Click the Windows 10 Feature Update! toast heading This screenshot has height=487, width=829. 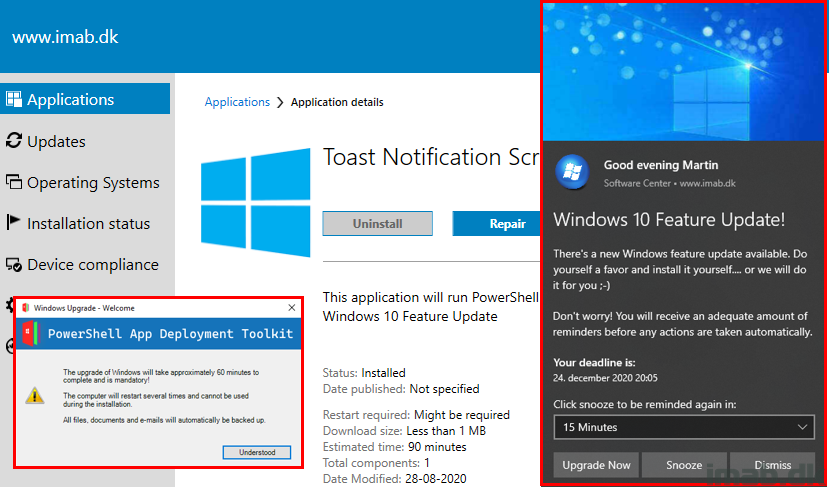(x=669, y=219)
